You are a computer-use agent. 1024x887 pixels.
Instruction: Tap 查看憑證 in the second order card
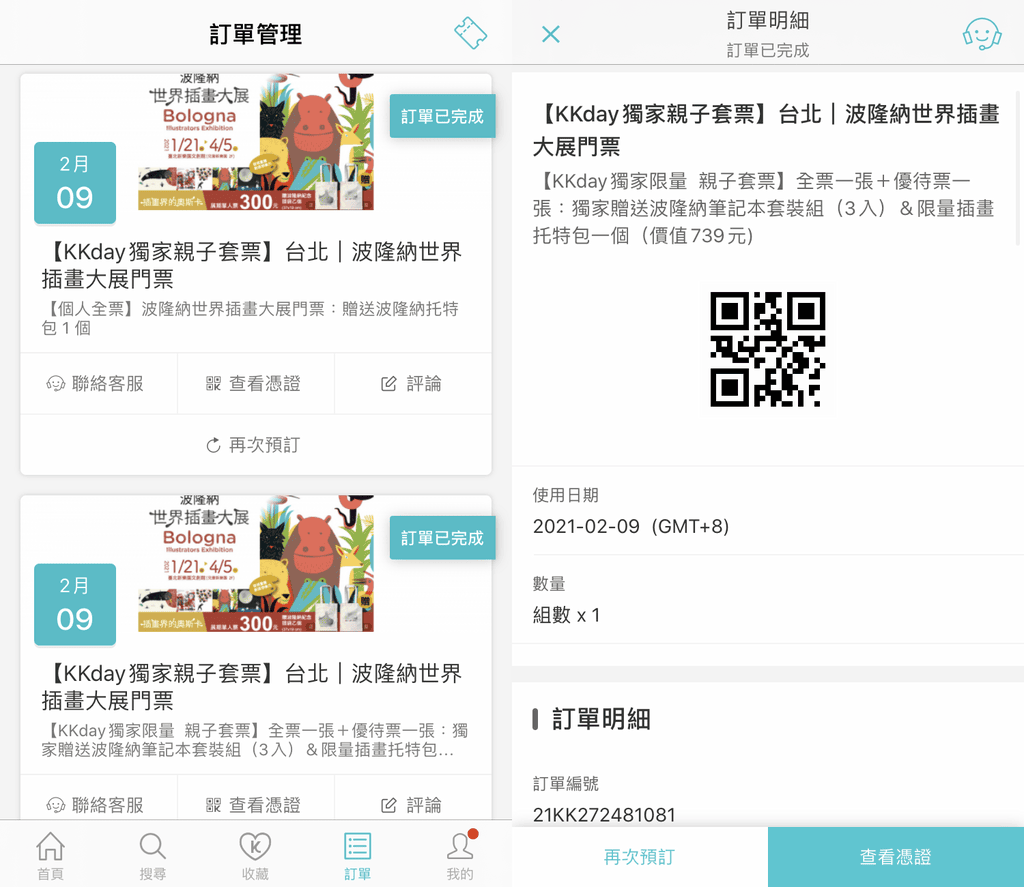coord(255,804)
